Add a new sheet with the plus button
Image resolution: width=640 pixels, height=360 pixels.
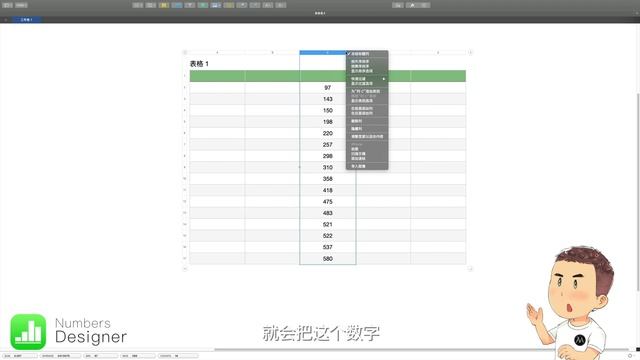[x=6, y=20]
